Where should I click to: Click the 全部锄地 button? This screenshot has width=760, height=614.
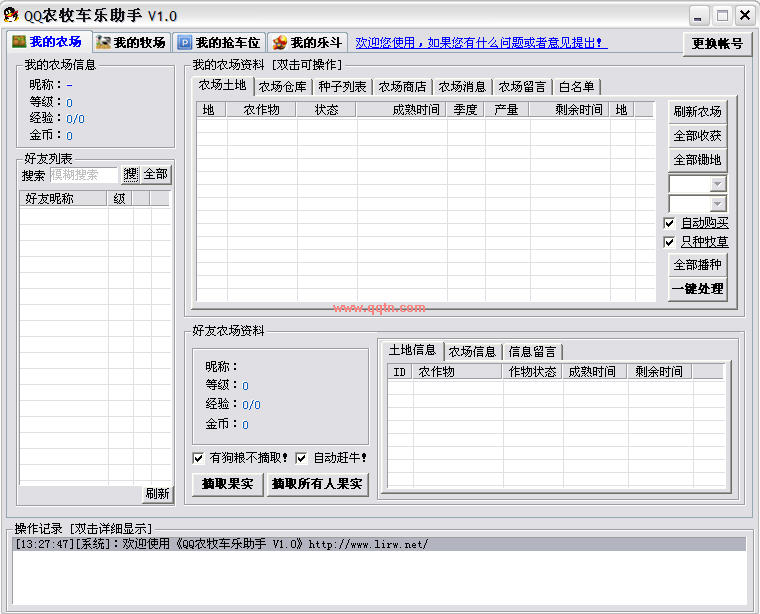[x=697, y=159]
